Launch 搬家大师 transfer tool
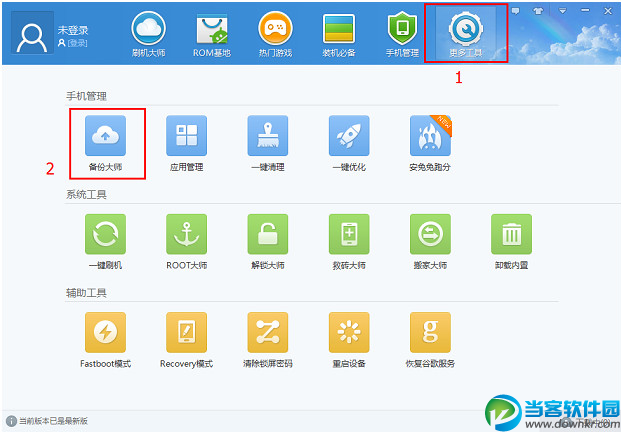This screenshot has width=621, height=438. pyautogui.click(x=430, y=242)
